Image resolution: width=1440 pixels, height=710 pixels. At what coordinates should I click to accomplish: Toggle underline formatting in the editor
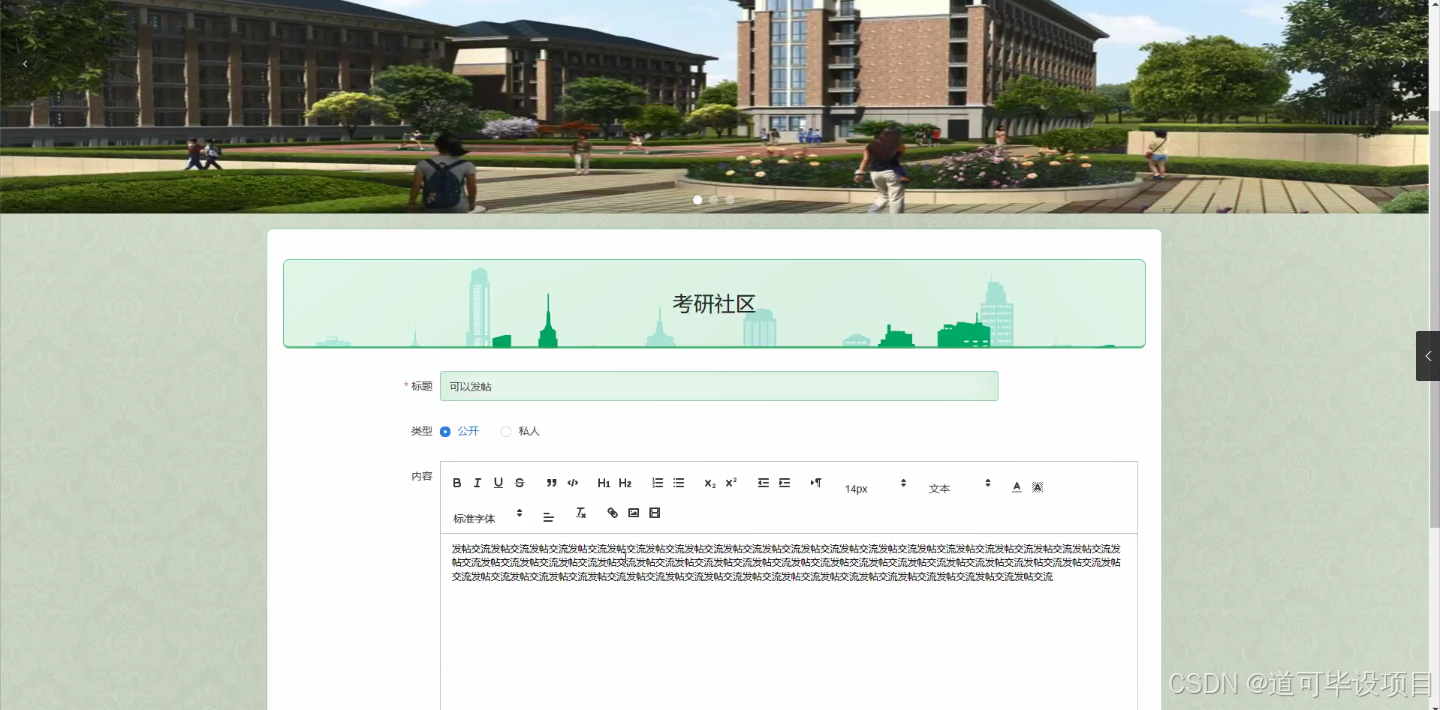[x=498, y=483]
